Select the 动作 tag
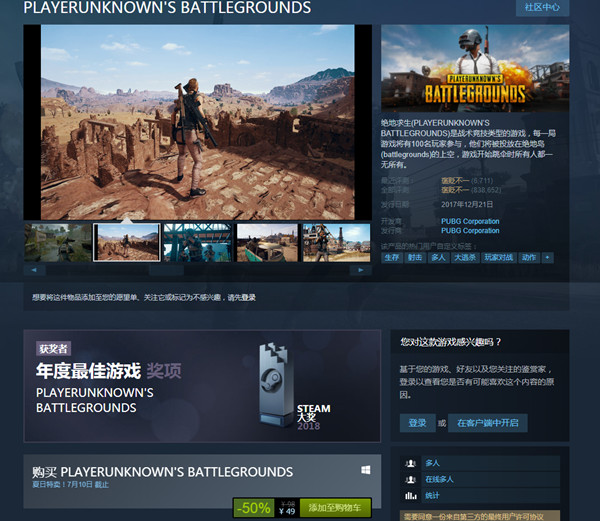600x521 pixels. [x=529, y=257]
